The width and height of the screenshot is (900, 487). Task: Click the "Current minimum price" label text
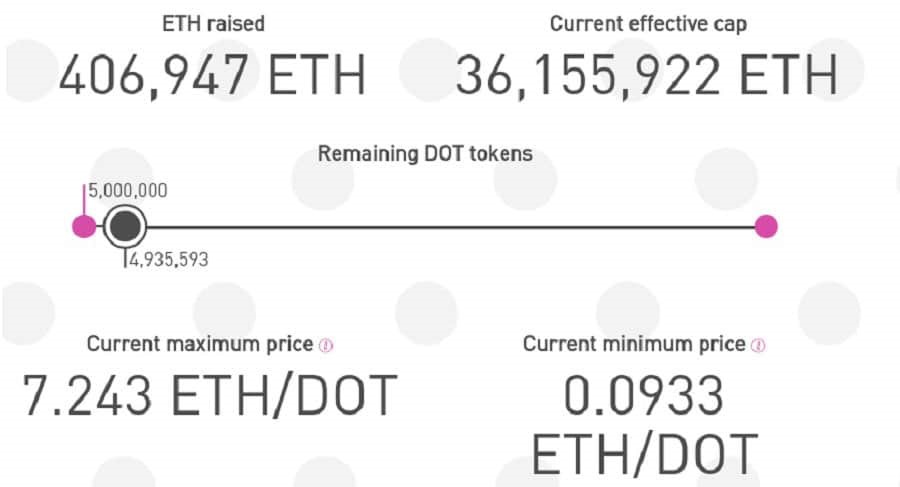coord(634,344)
